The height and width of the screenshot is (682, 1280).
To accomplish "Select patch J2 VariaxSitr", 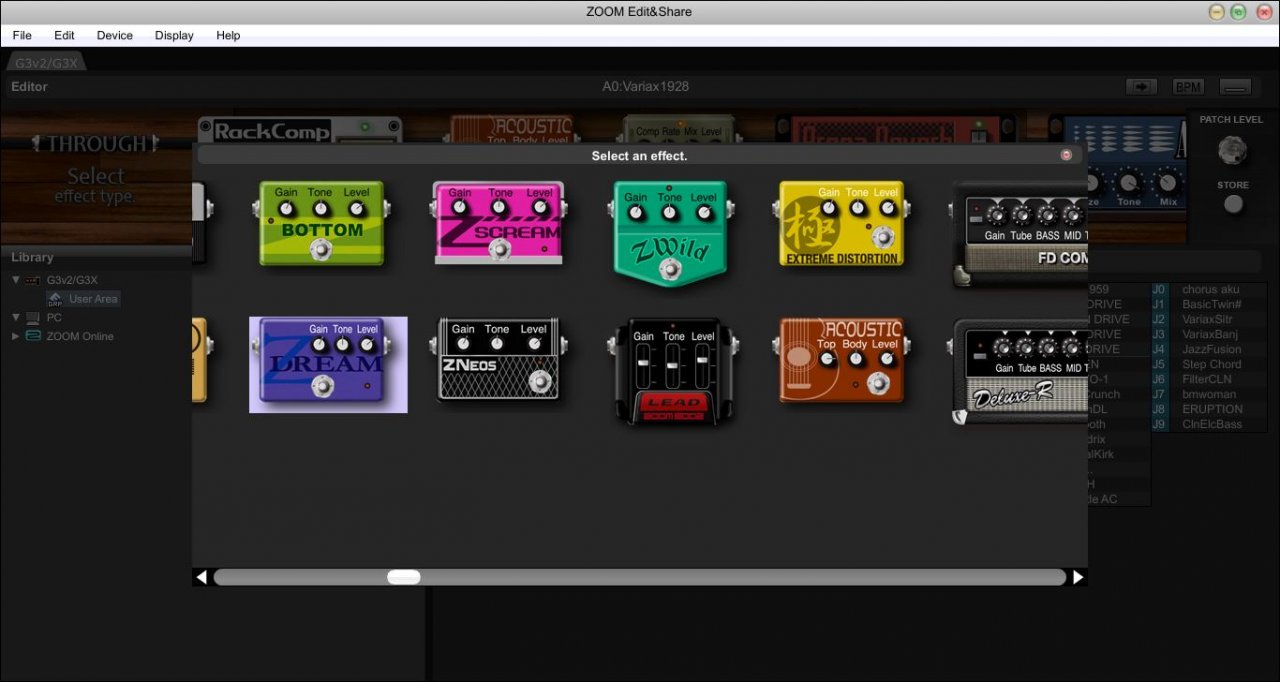I will 1210,319.
